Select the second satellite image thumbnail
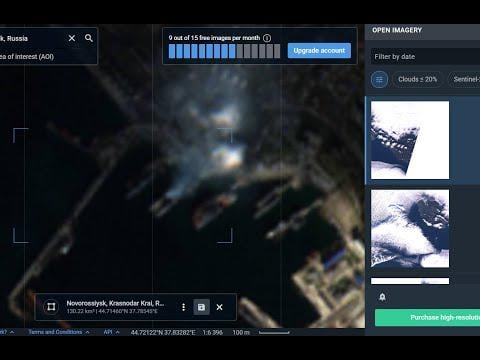This screenshot has width=480, height=360. click(x=410, y=229)
